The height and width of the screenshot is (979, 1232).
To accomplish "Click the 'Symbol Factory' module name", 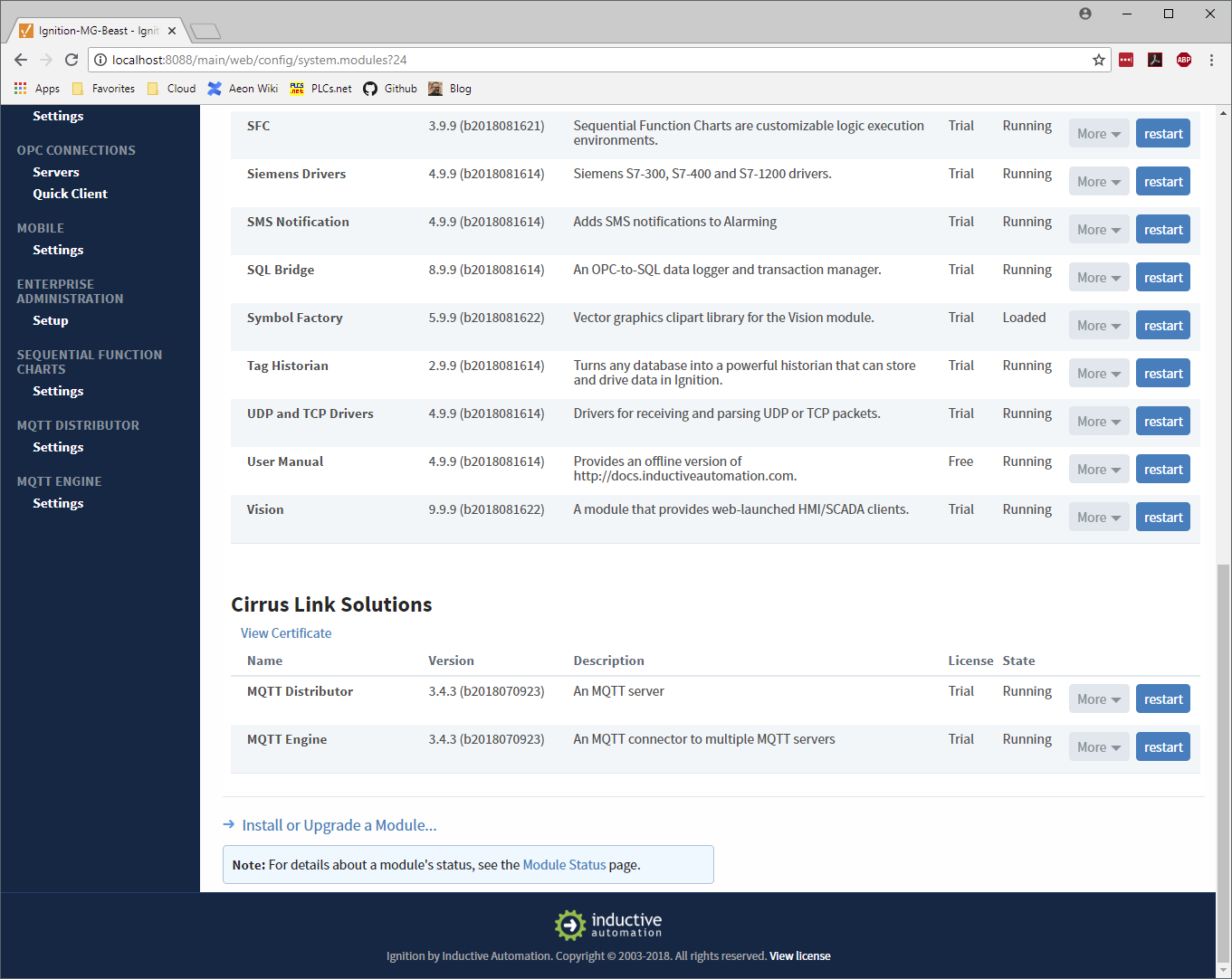I will (294, 318).
